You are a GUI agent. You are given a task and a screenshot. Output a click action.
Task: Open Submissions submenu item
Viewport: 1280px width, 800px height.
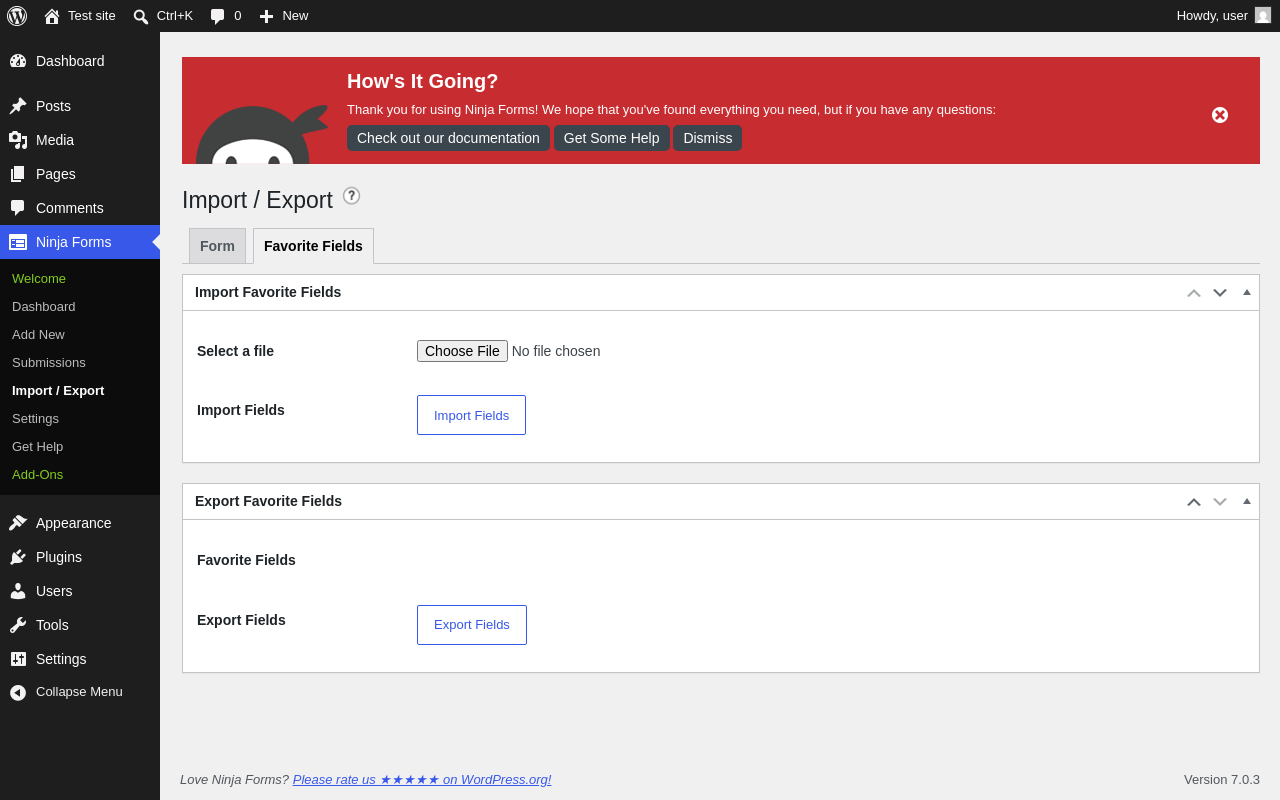tap(49, 362)
